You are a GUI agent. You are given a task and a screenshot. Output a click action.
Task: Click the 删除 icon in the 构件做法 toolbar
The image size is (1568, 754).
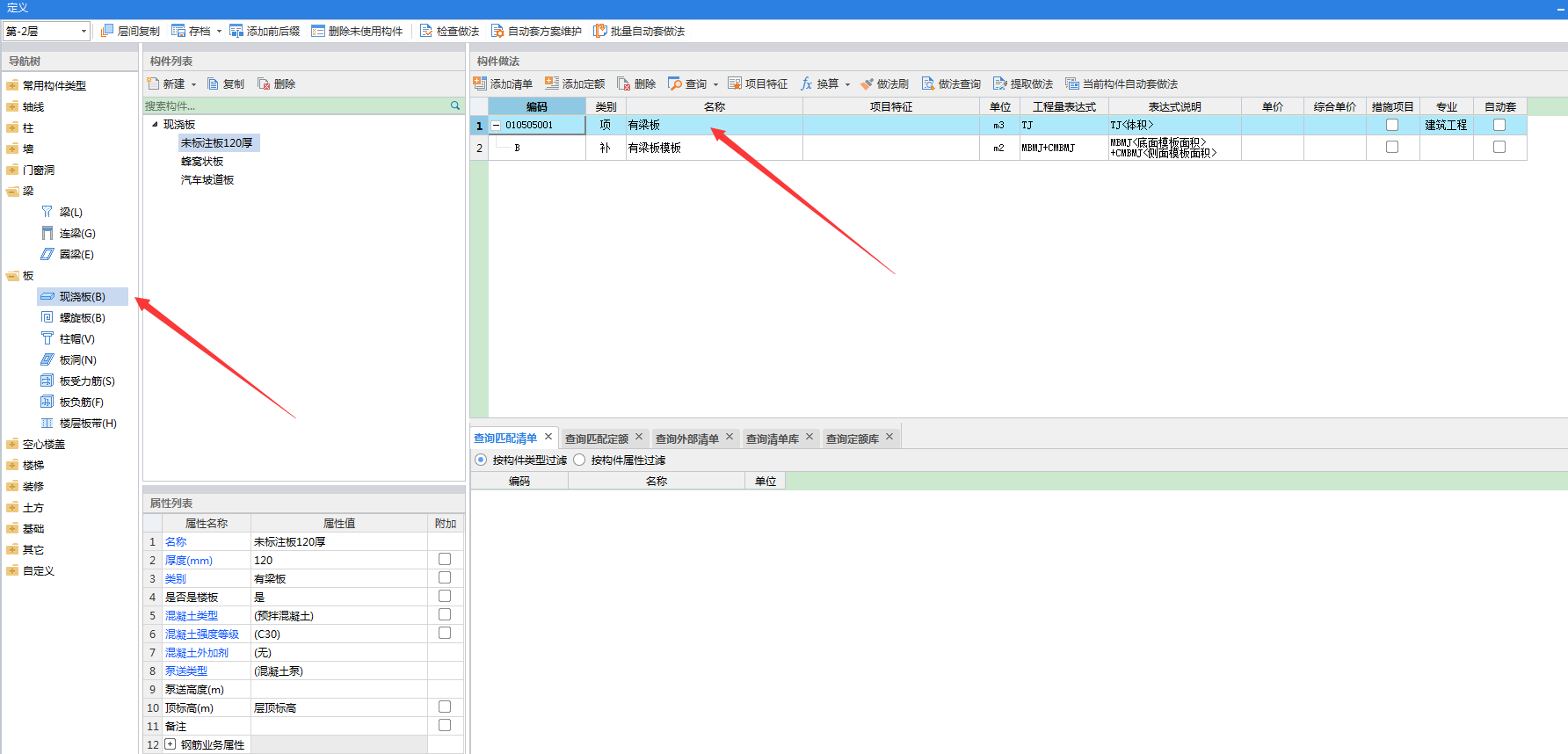click(x=624, y=83)
